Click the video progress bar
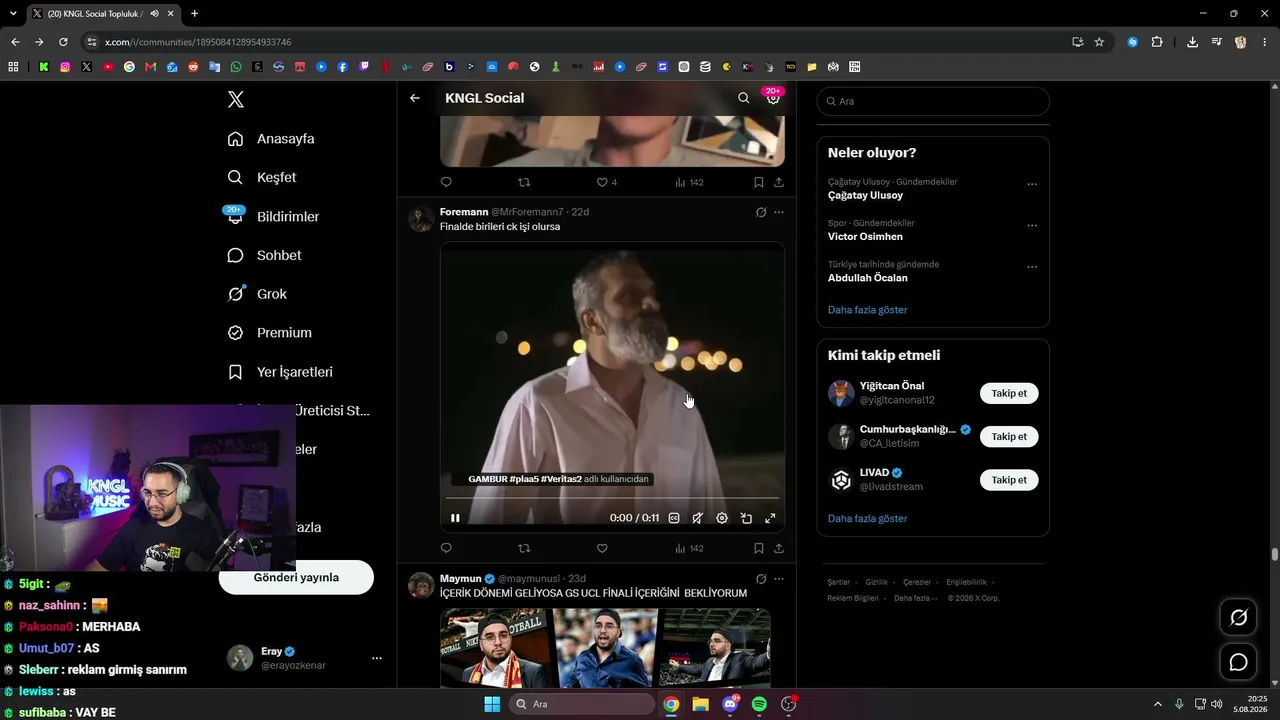The height and width of the screenshot is (720, 1280). 612,498
